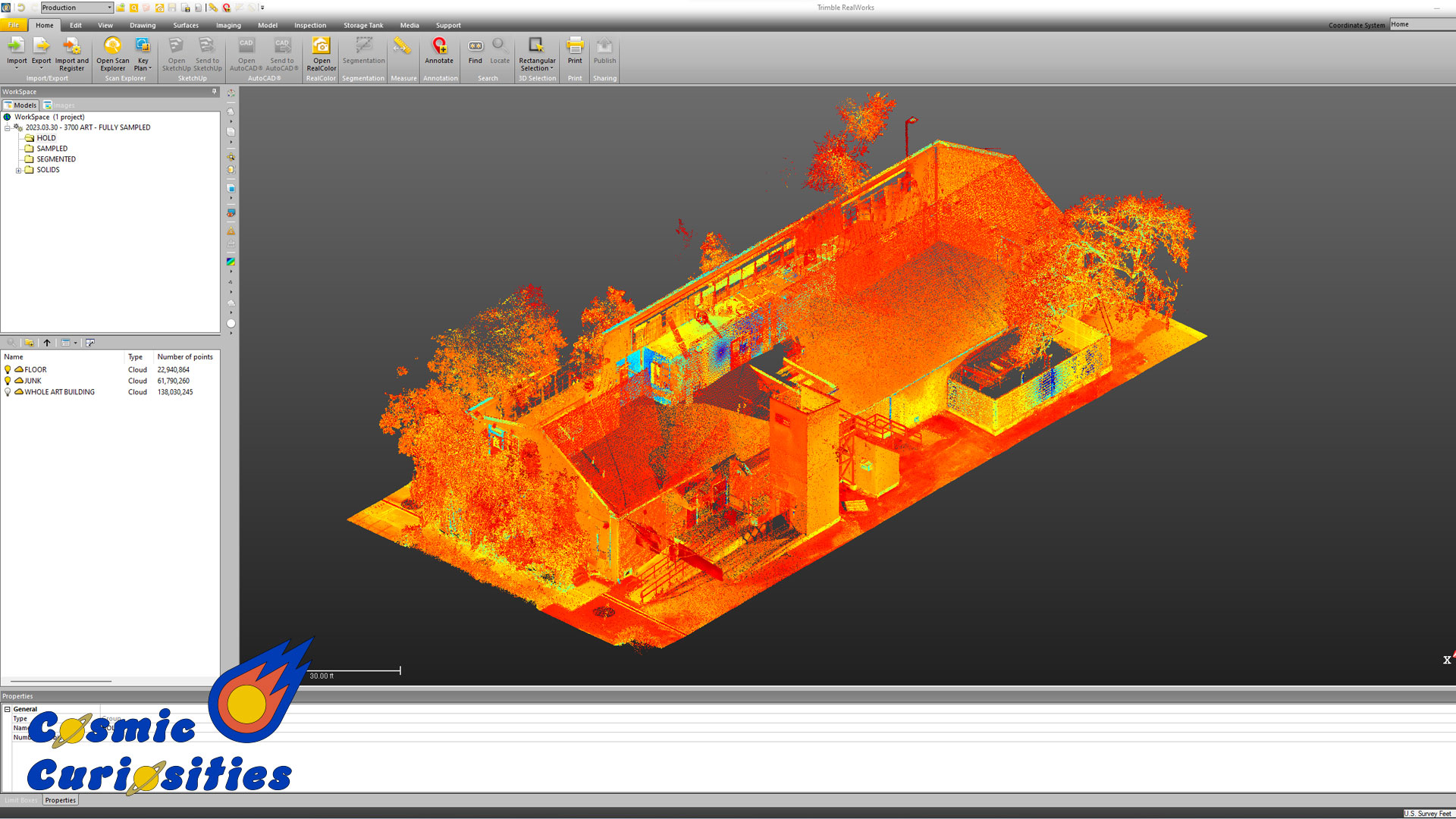Open the Surfaces ribbon tab
The height and width of the screenshot is (819, 1456).
pos(186,25)
